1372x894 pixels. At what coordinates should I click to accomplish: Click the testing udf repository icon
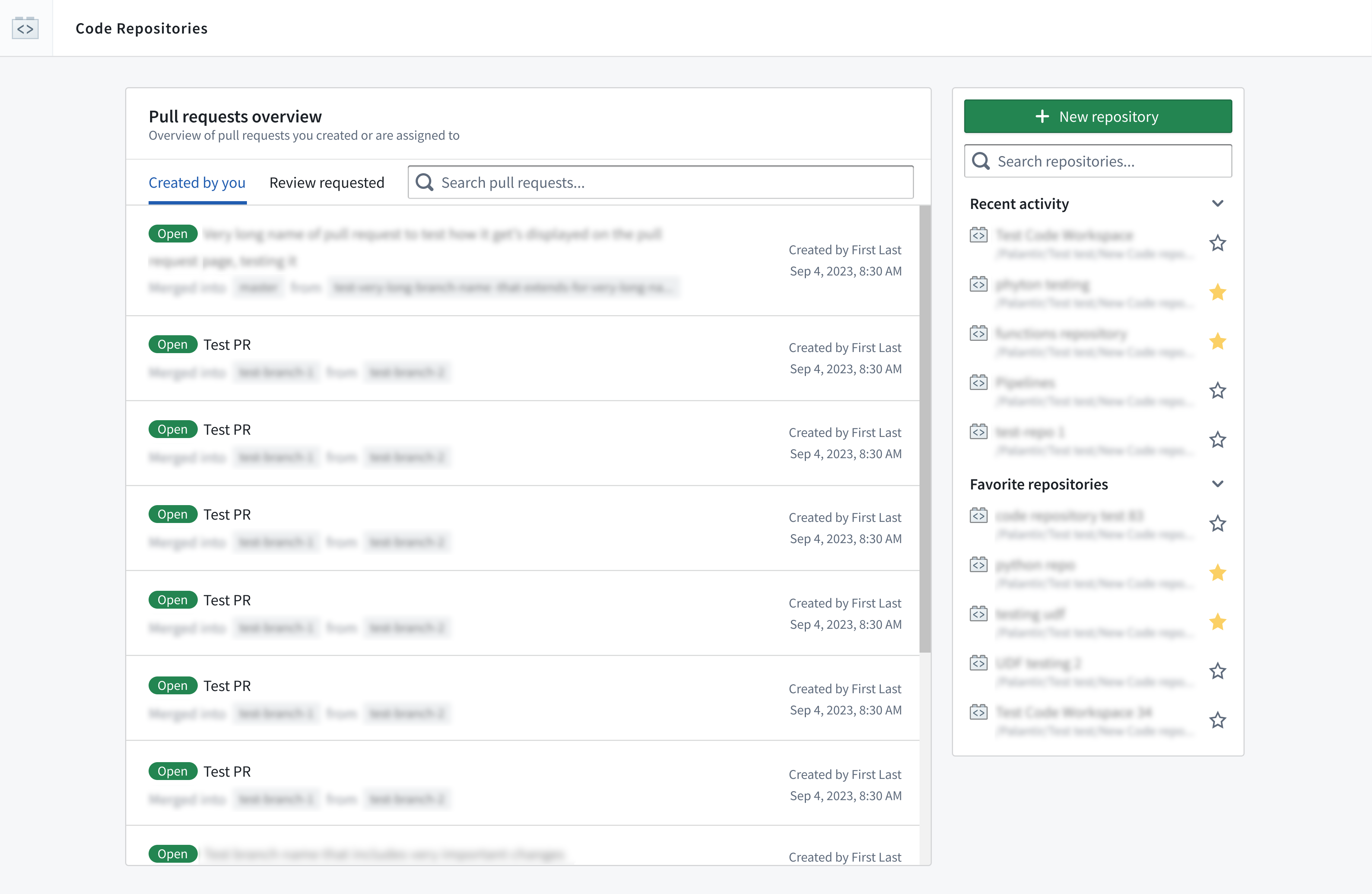[978, 613]
